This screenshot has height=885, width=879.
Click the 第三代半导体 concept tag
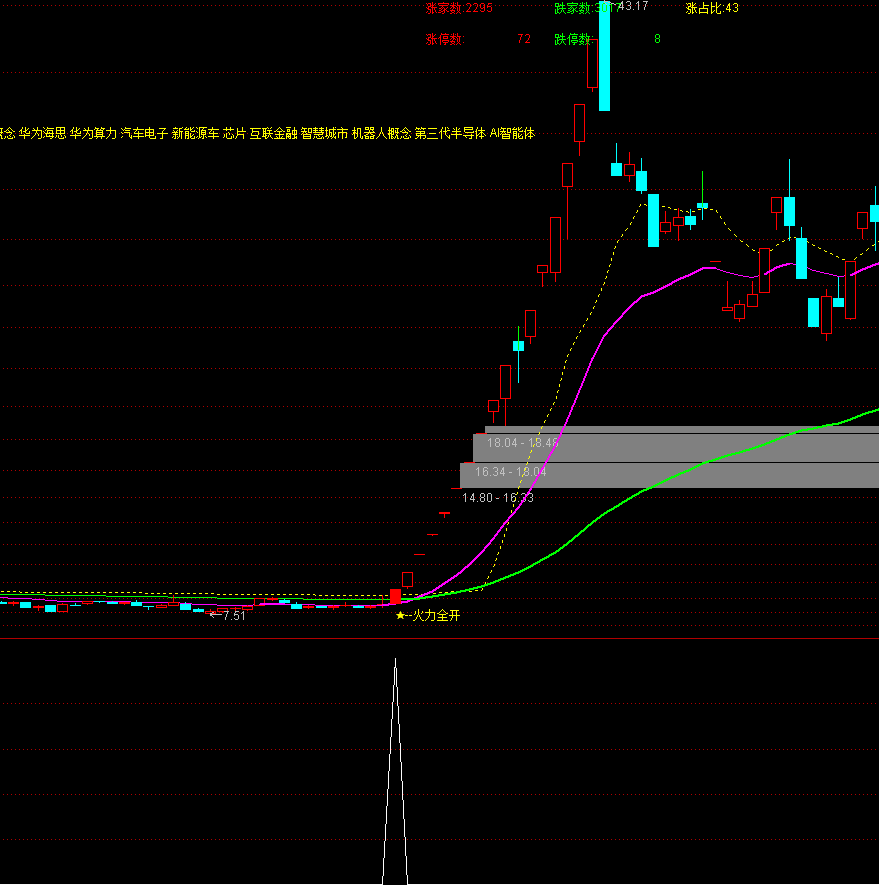(450, 133)
